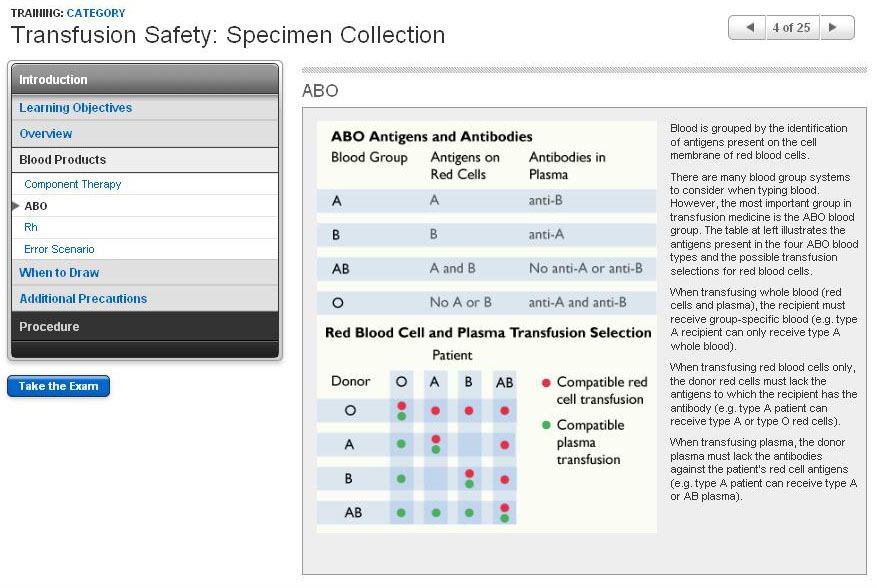877x588 pixels.
Task: Click the red compatible red cell legend dot
Action: pos(546,383)
